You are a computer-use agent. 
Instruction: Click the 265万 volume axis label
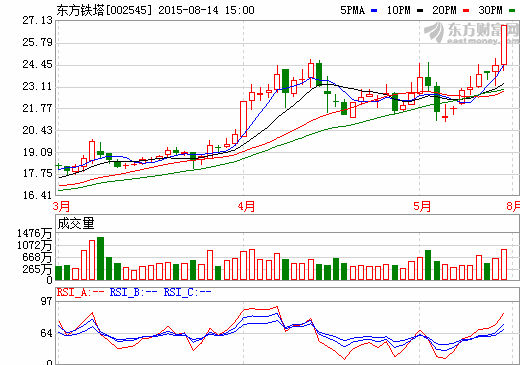37,269
